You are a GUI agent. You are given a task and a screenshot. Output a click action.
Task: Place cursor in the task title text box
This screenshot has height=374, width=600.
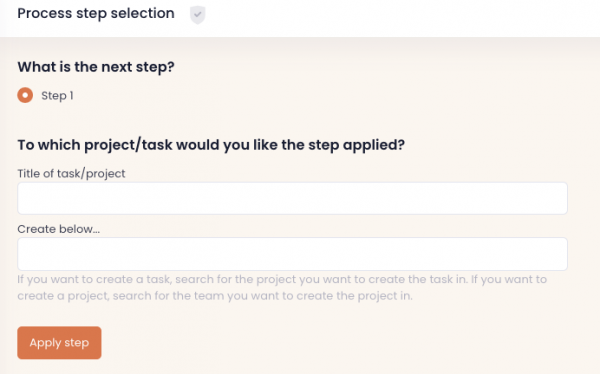coord(292,198)
